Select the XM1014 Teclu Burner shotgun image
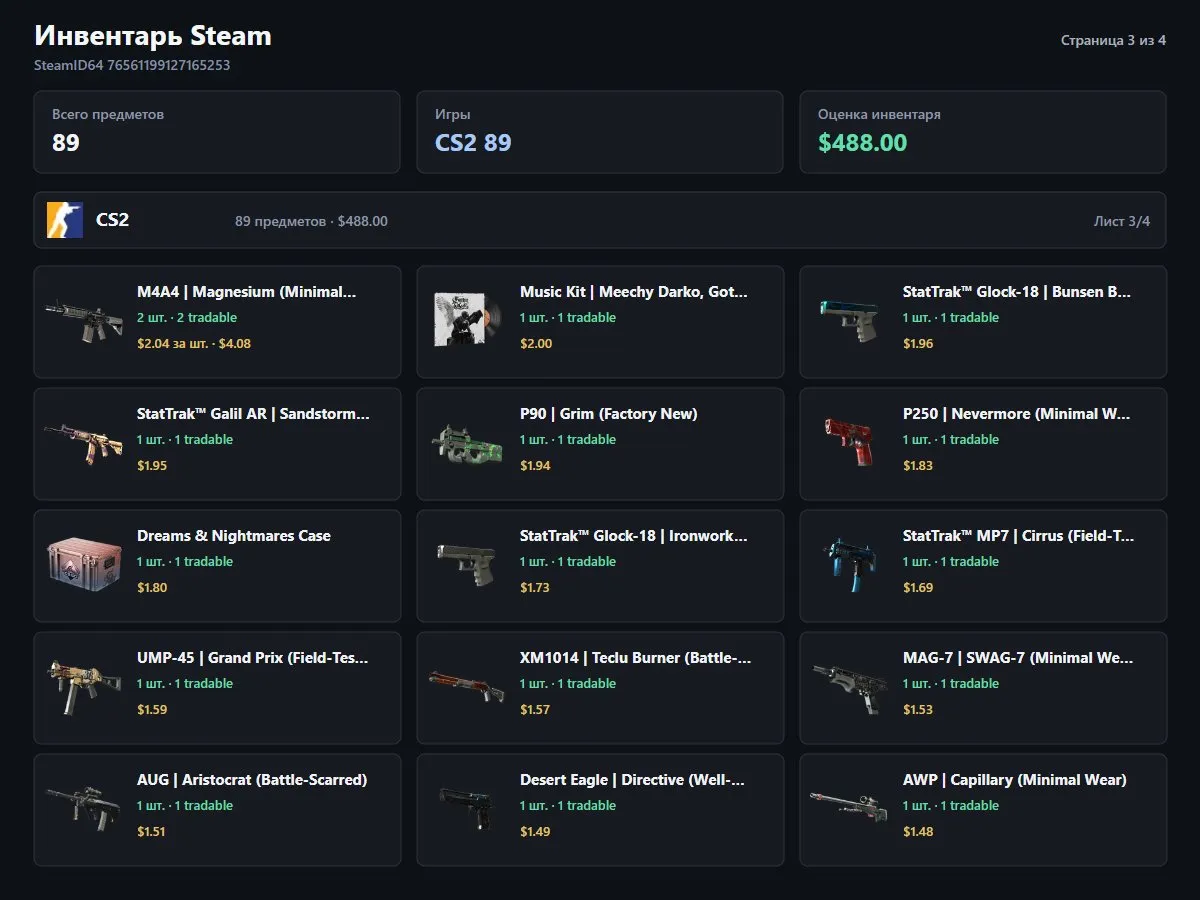The height and width of the screenshot is (900, 1200). point(466,686)
